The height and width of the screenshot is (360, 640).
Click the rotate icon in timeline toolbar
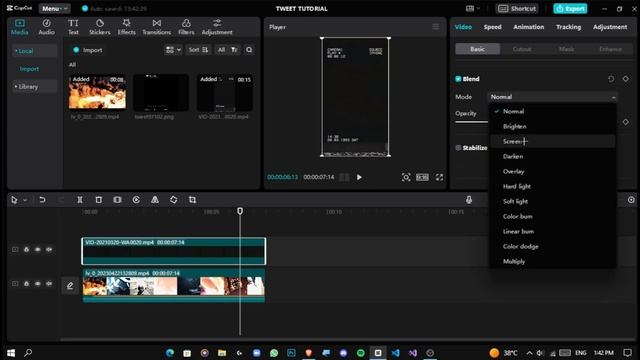(x=174, y=200)
